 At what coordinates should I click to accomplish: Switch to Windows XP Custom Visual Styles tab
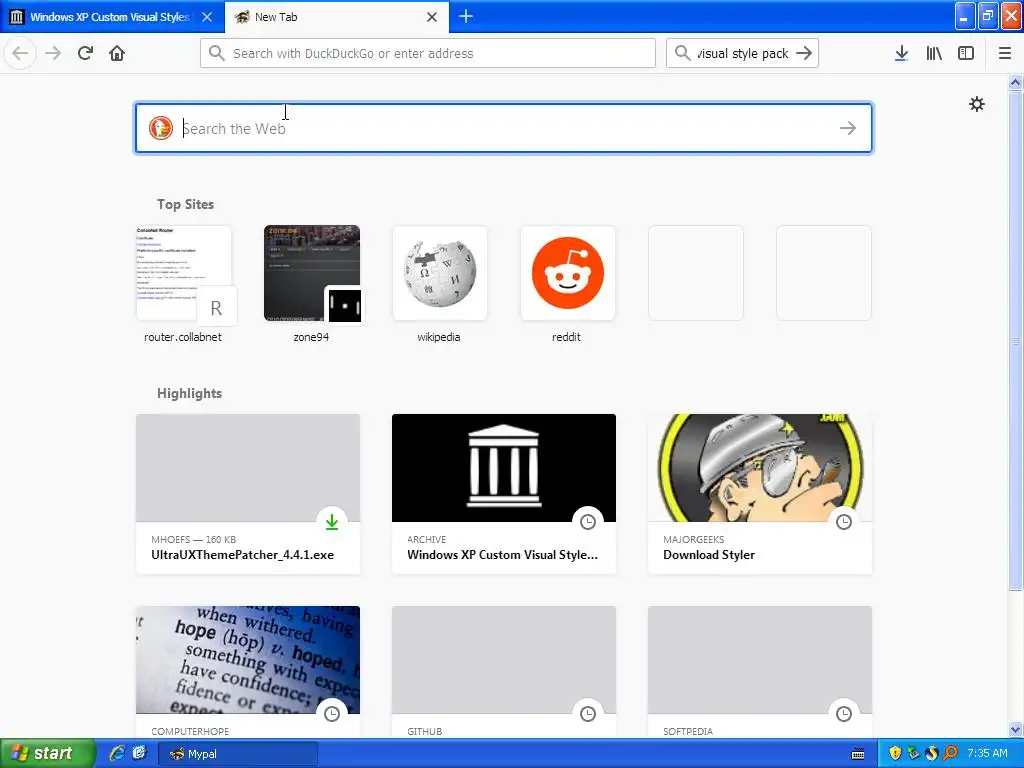coord(112,17)
